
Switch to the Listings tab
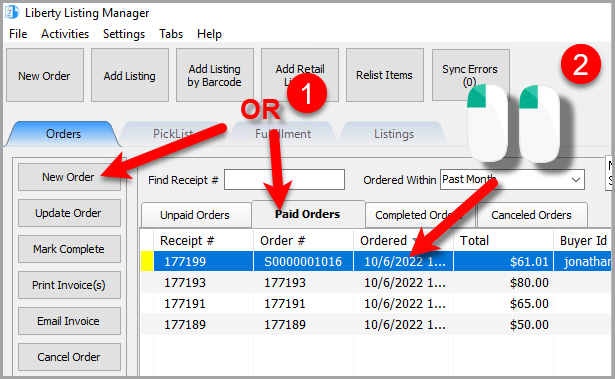pos(394,134)
